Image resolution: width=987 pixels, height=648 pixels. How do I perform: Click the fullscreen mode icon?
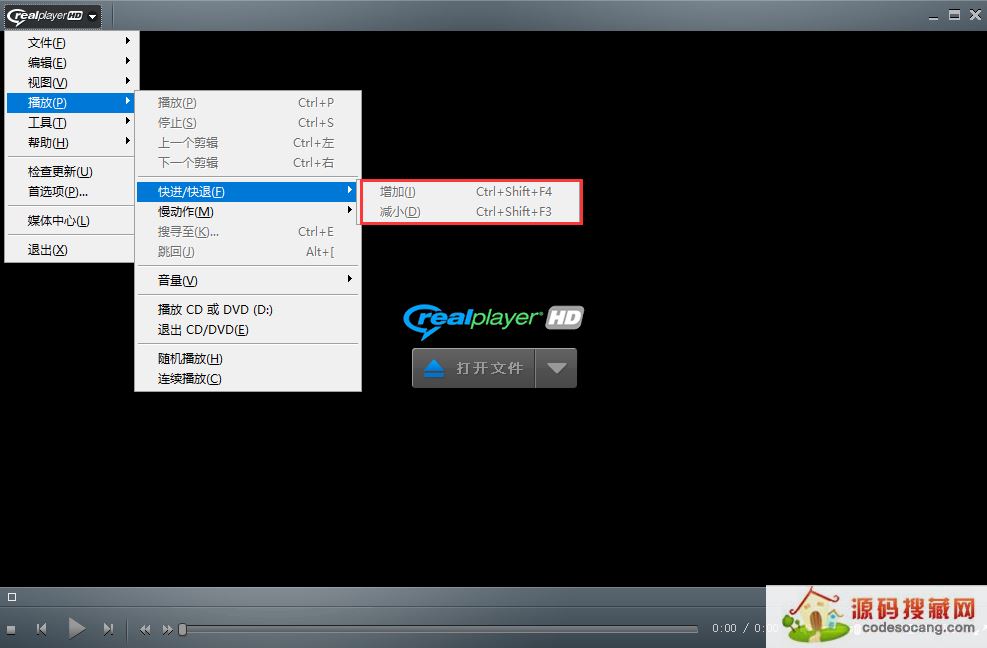[13, 597]
